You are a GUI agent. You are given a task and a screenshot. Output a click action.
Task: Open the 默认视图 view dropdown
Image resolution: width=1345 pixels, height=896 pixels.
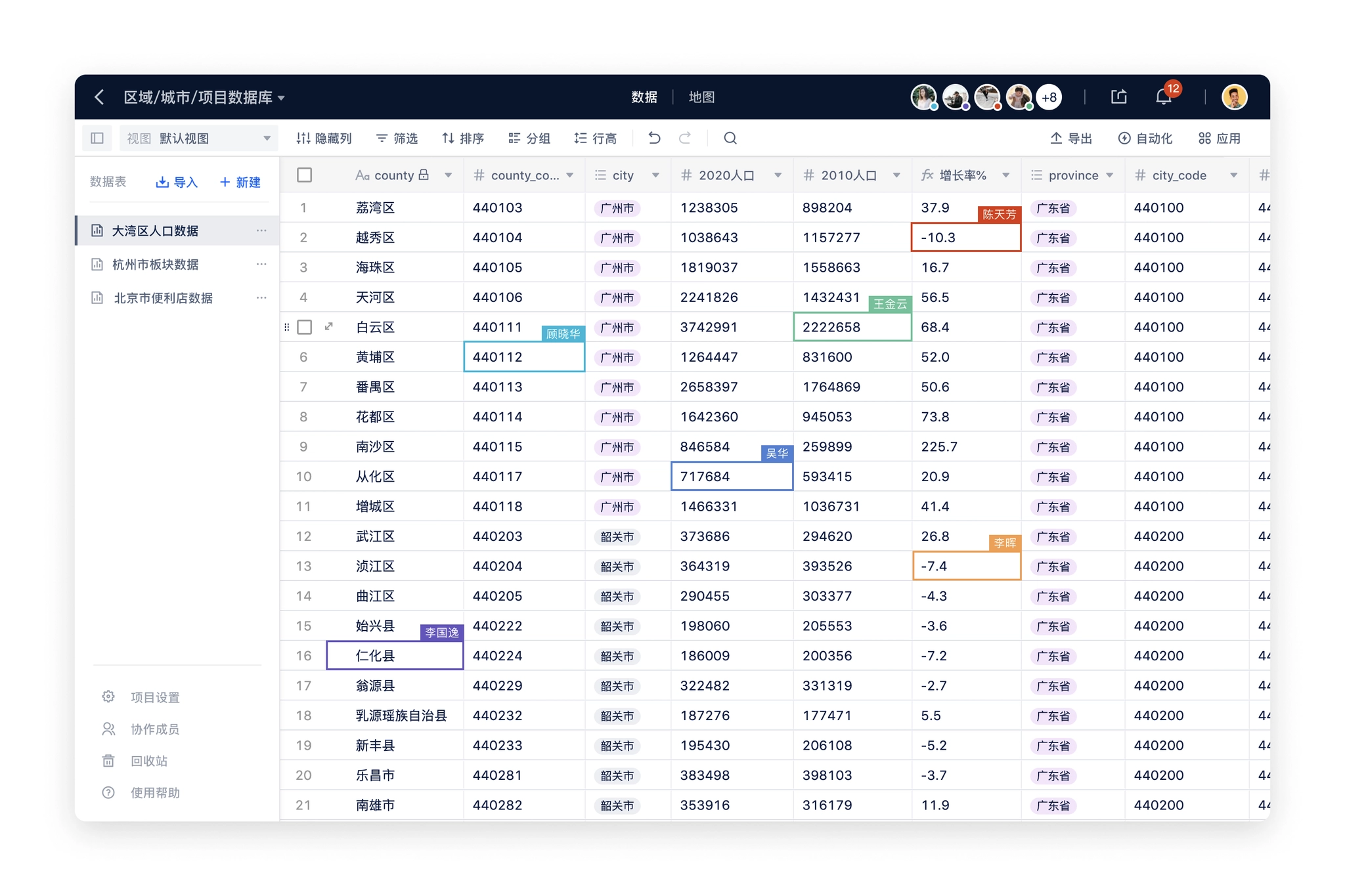[x=198, y=139]
